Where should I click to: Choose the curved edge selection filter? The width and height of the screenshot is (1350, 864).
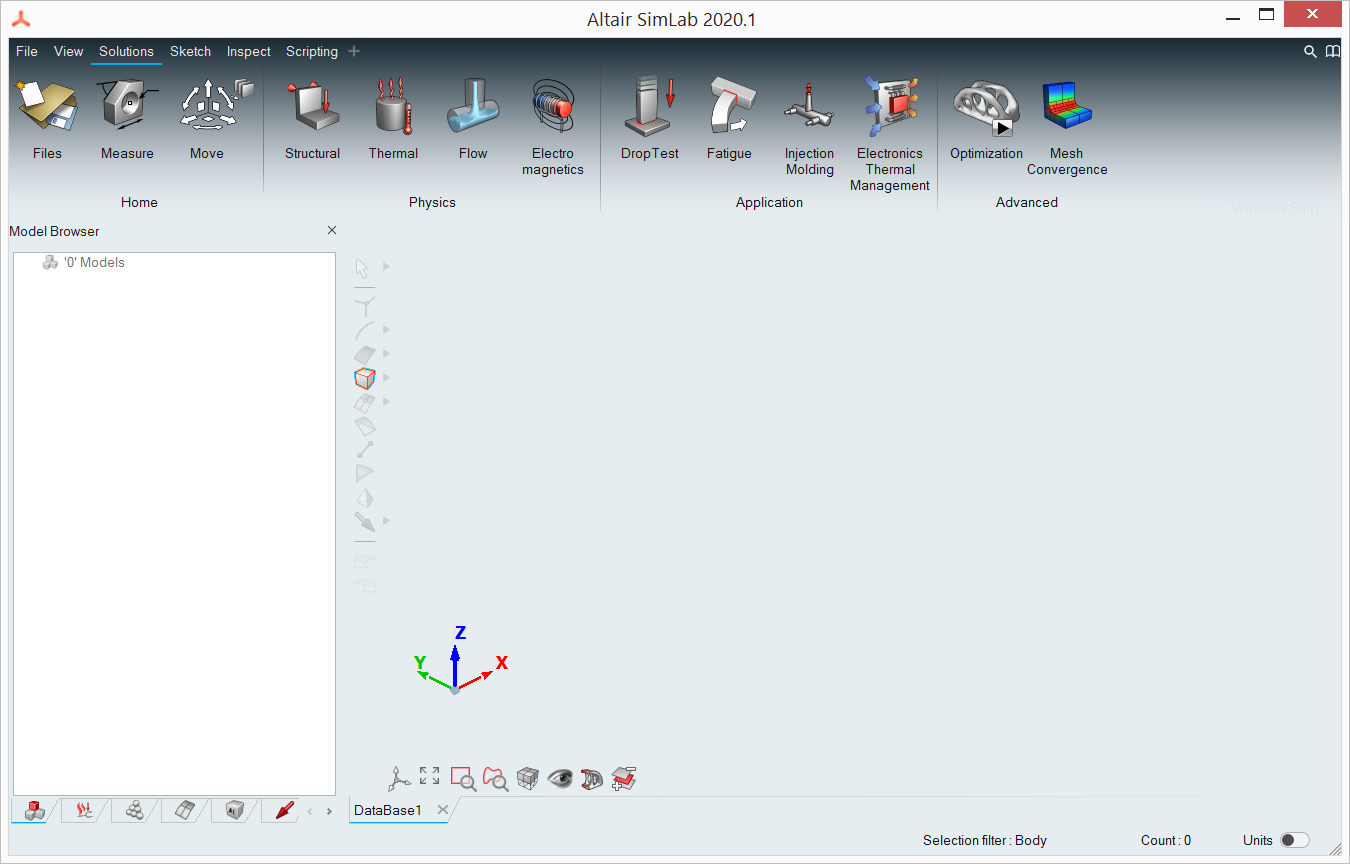[x=365, y=330]
